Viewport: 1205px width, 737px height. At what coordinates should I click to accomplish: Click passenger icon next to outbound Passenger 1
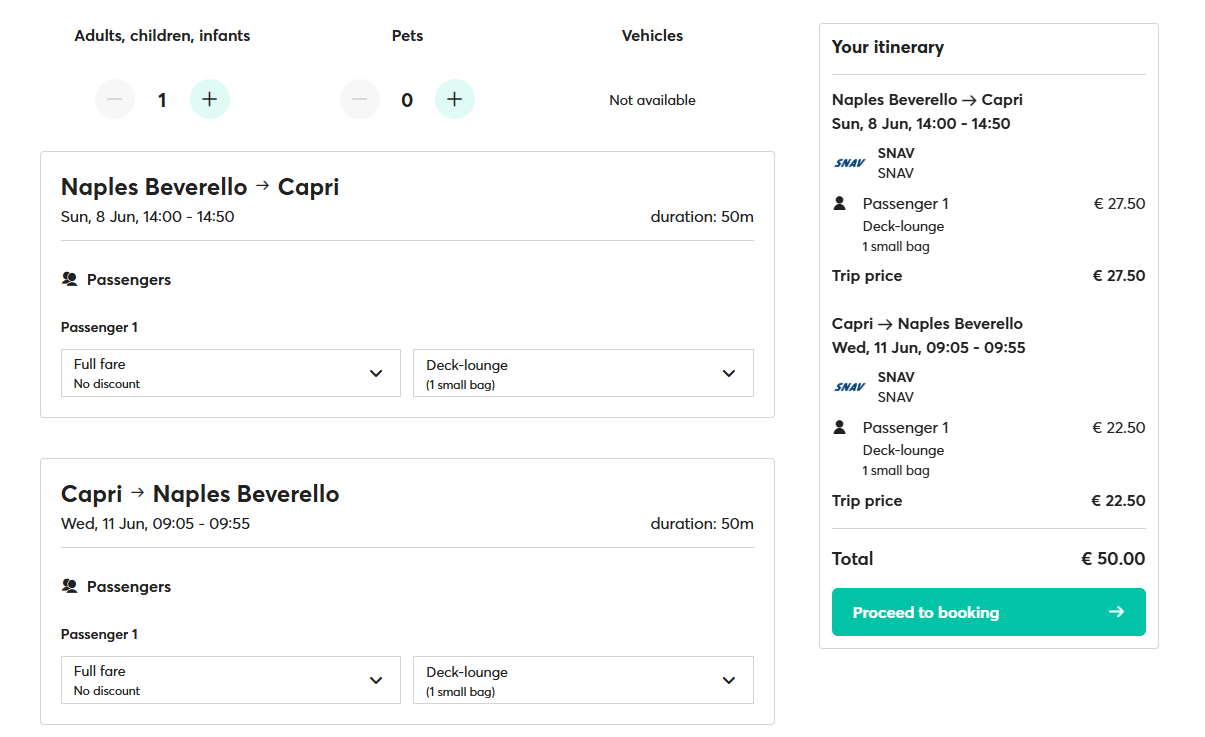pos(840,204)
